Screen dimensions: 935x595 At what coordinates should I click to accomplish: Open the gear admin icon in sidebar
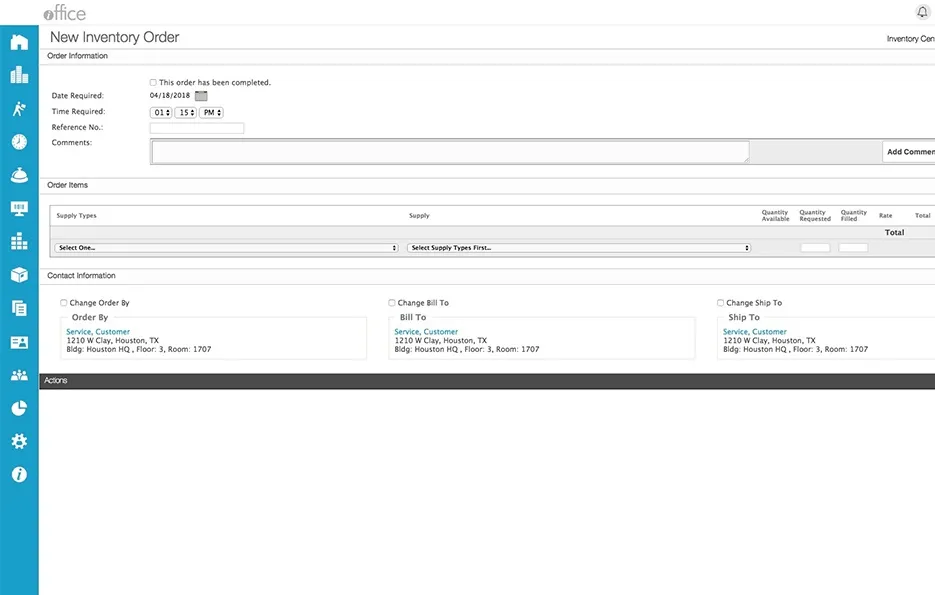[19, 441]
